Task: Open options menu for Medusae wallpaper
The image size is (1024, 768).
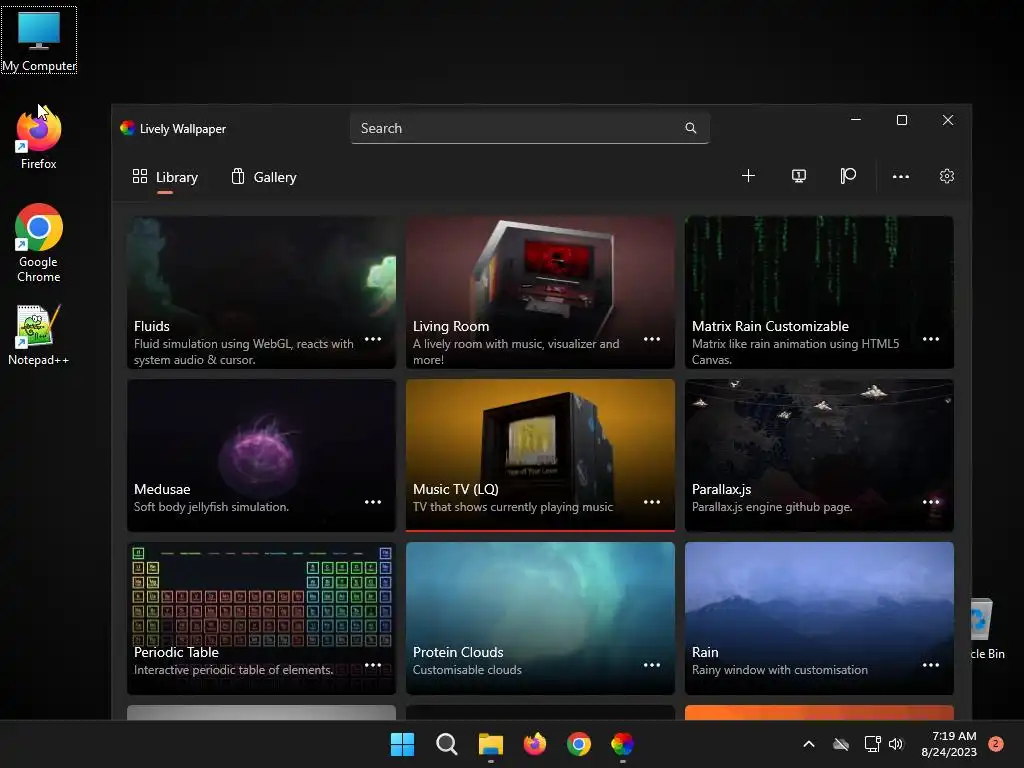Action: pyautogui.click(x=373, y=502)
